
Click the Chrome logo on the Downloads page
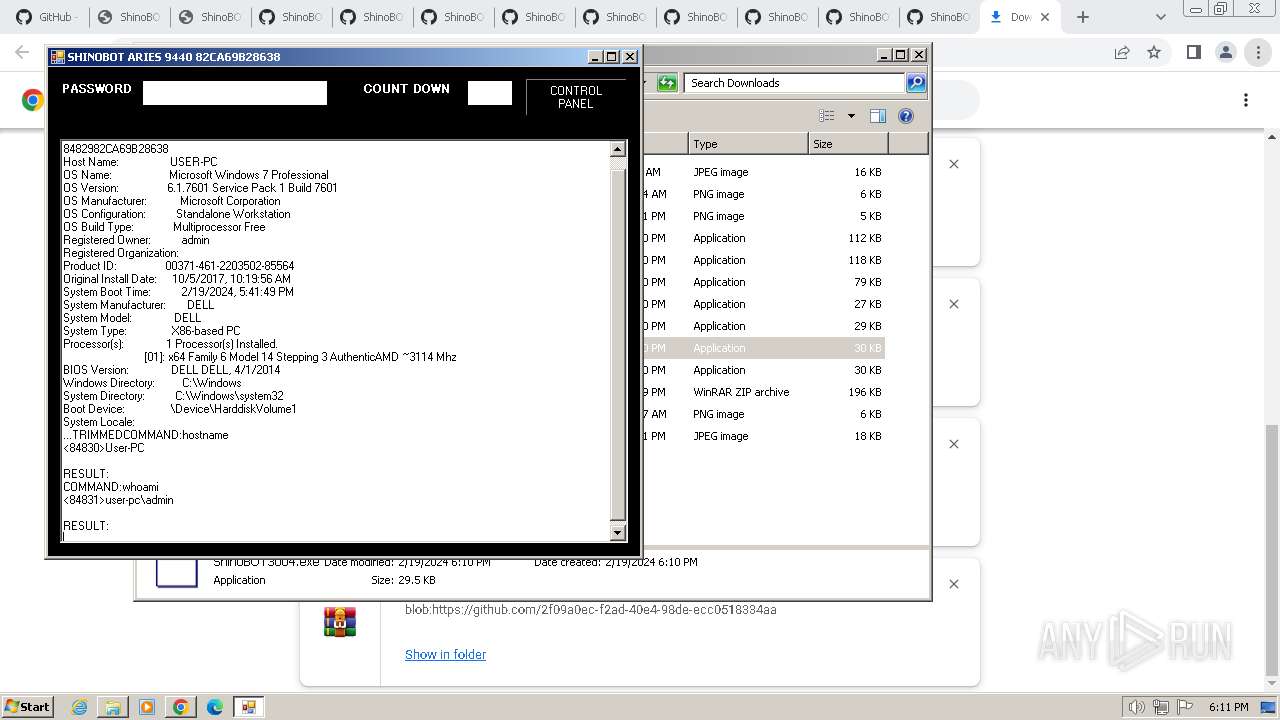click(x=33, y=100)
